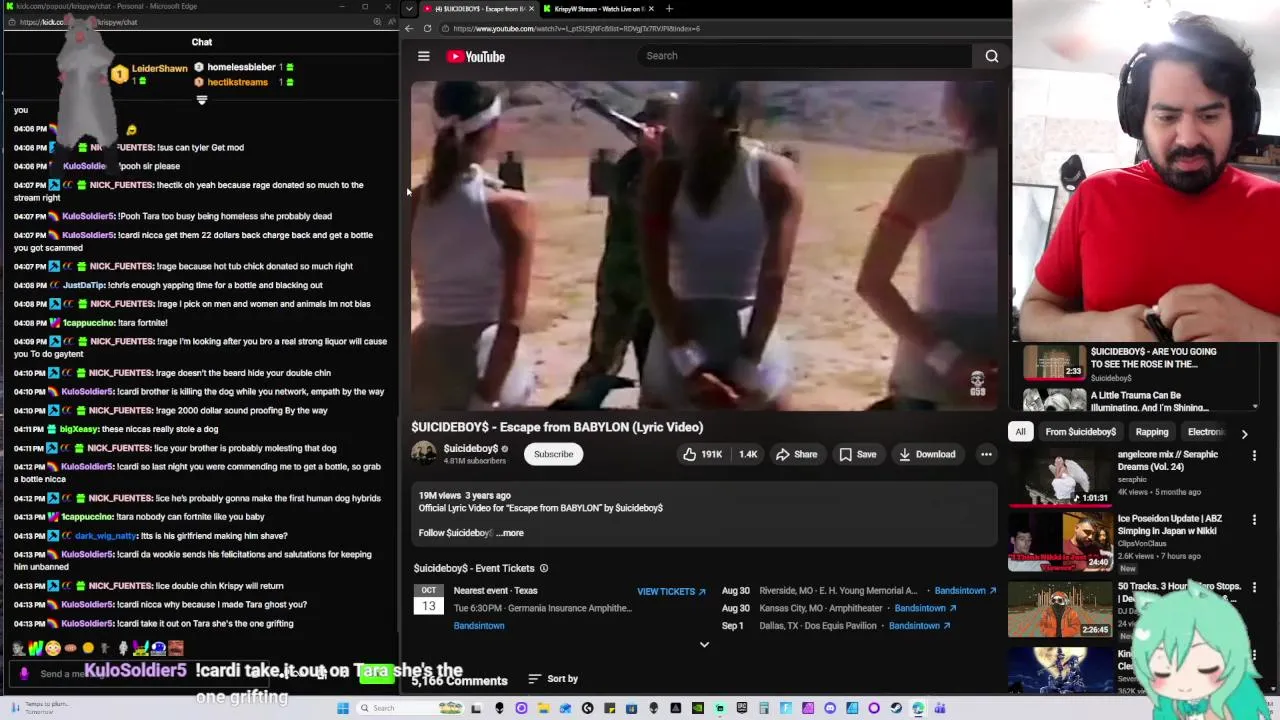Open the Windows Start menu

click(x=343, y=708)
